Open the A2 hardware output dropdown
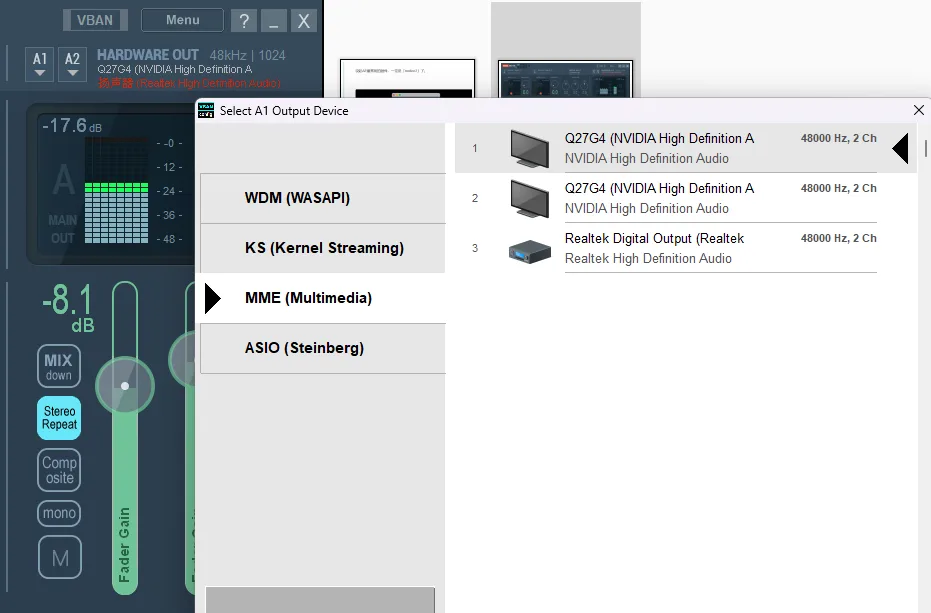This screenshot has width=931, height=613. pos(72,64)
